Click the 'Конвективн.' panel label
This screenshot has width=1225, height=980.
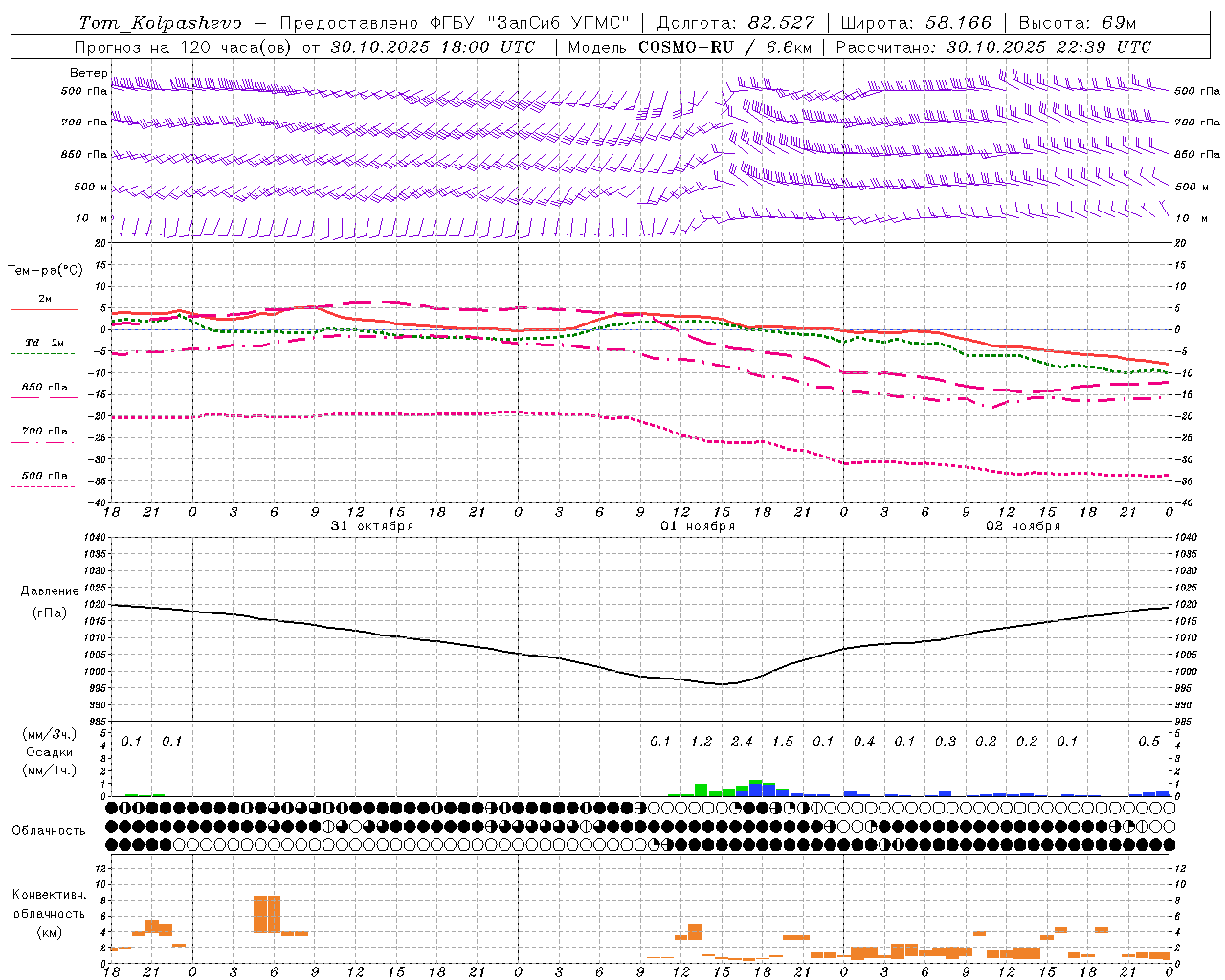click(50, 895)
